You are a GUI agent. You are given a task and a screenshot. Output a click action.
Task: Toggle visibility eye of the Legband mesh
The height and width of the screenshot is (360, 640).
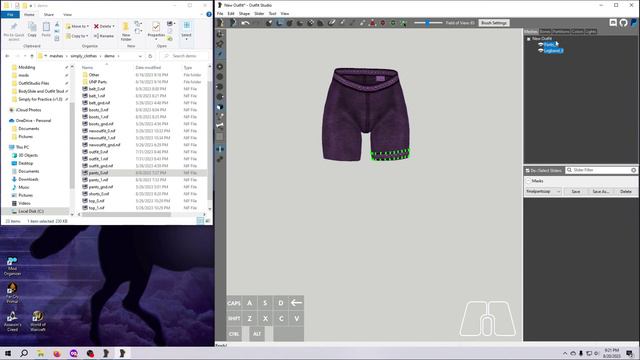coord(540,51)
